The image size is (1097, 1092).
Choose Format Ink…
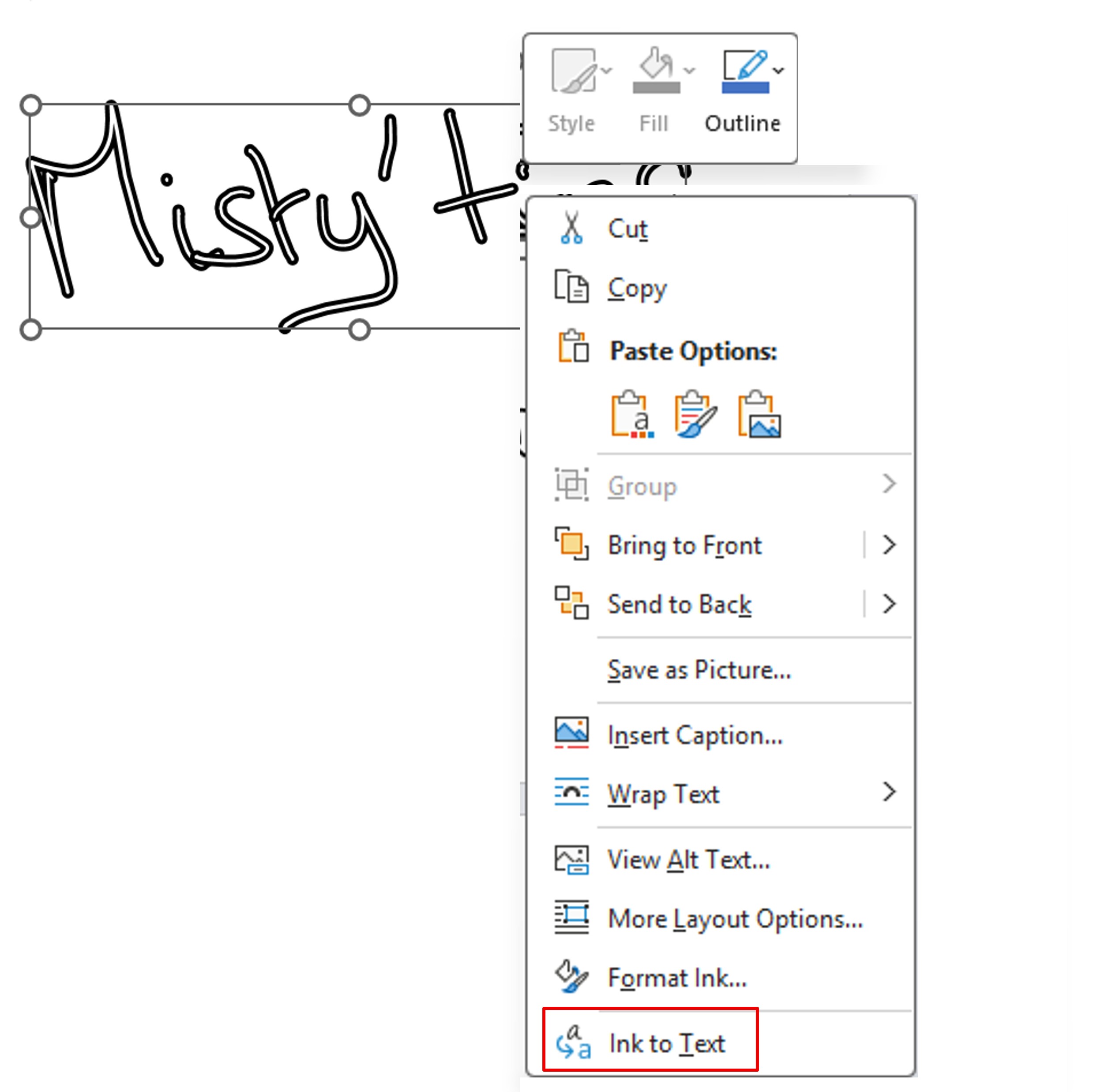pos(721,978)
